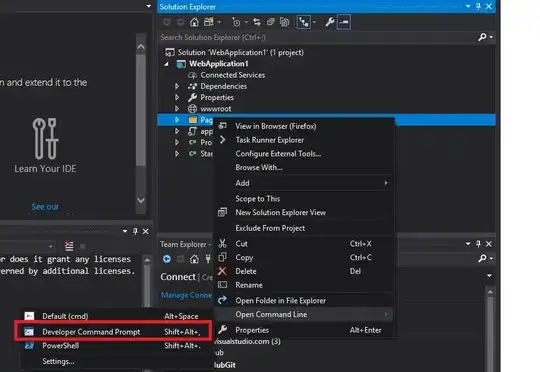
Task: Click the Sync with Active Document arrows icon
Action: [257, 22]
